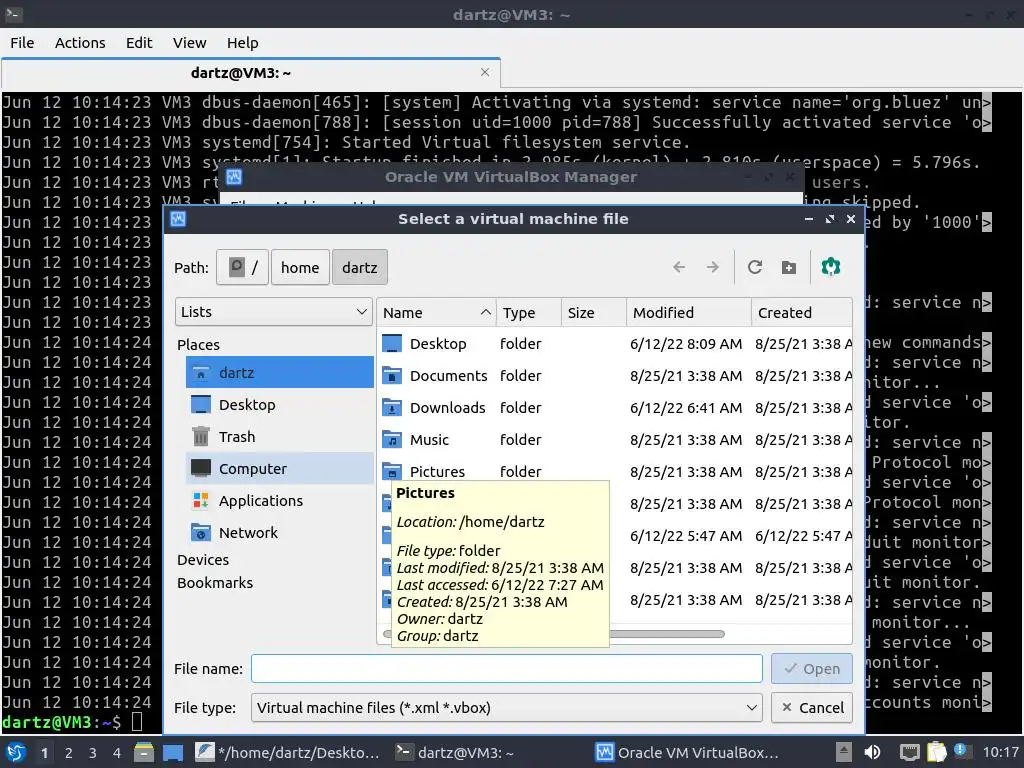Open file manager icon in taskbar

point(144,752)
